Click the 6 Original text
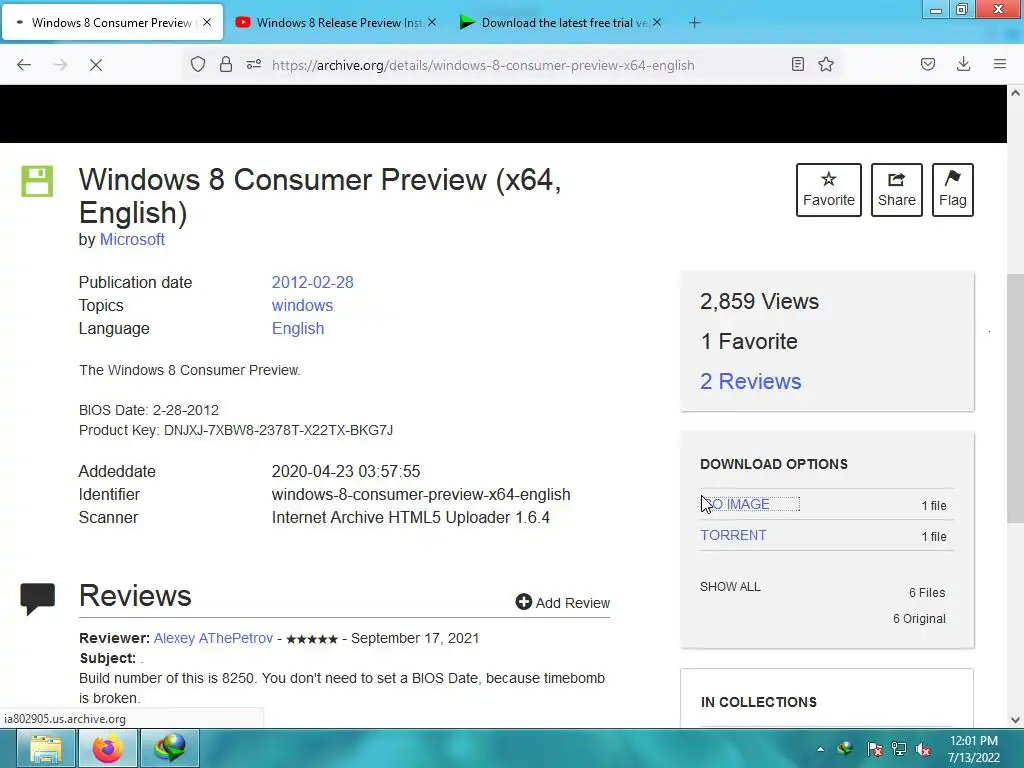 click(x=919, y=618)
